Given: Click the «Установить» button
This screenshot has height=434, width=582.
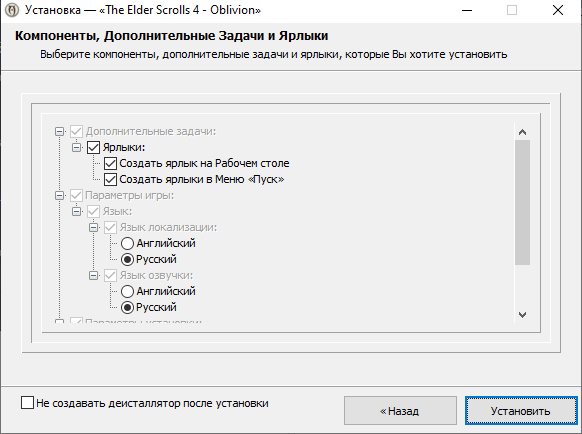Looking at the screenshot, I should pos(521,411).
